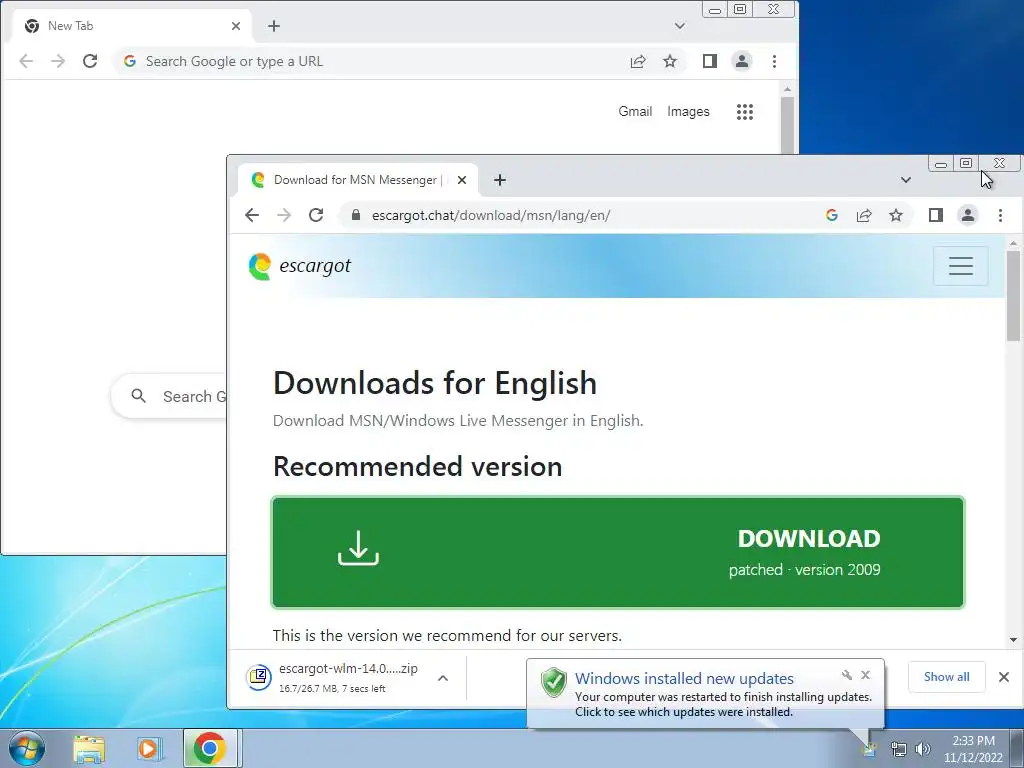
Task: Click the Chrome icon in the taskbar
Action: tap(210, 748)
